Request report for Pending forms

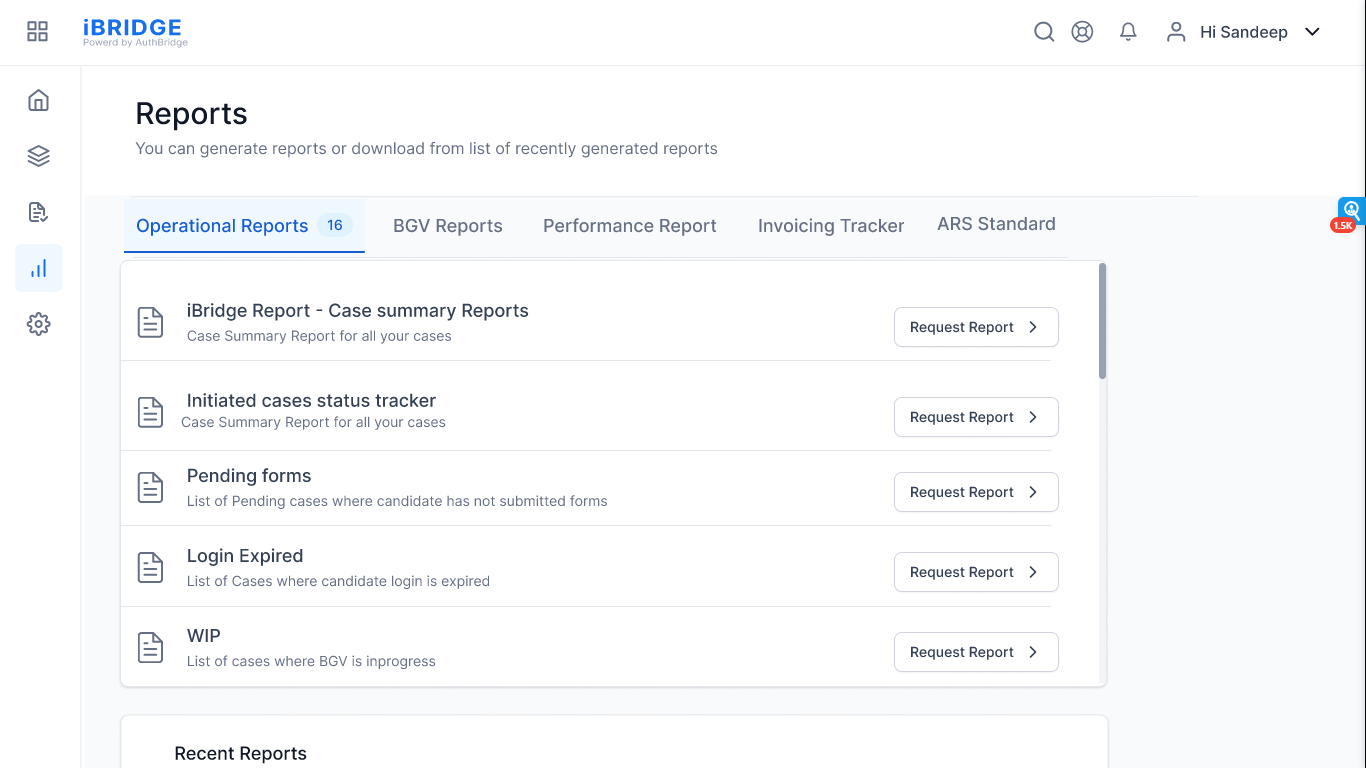(x=975, y=492)
